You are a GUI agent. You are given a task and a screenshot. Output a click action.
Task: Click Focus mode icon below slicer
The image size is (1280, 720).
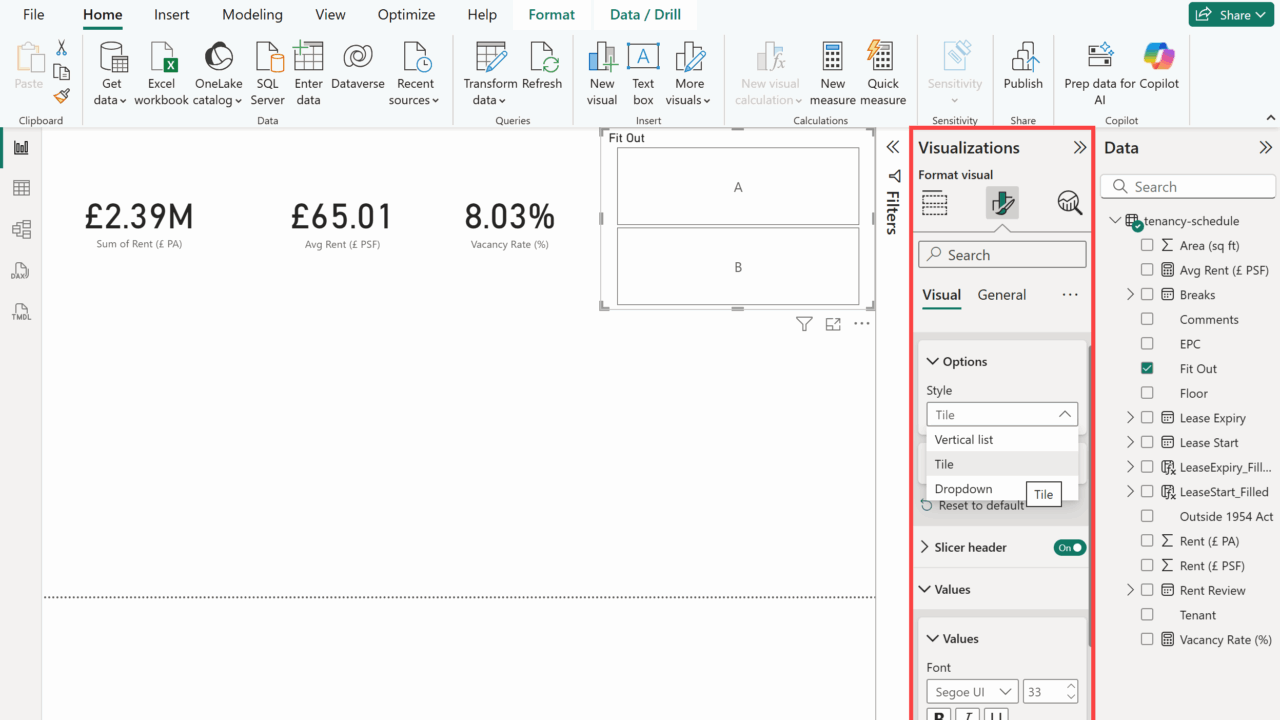click(x=833, y=324)
